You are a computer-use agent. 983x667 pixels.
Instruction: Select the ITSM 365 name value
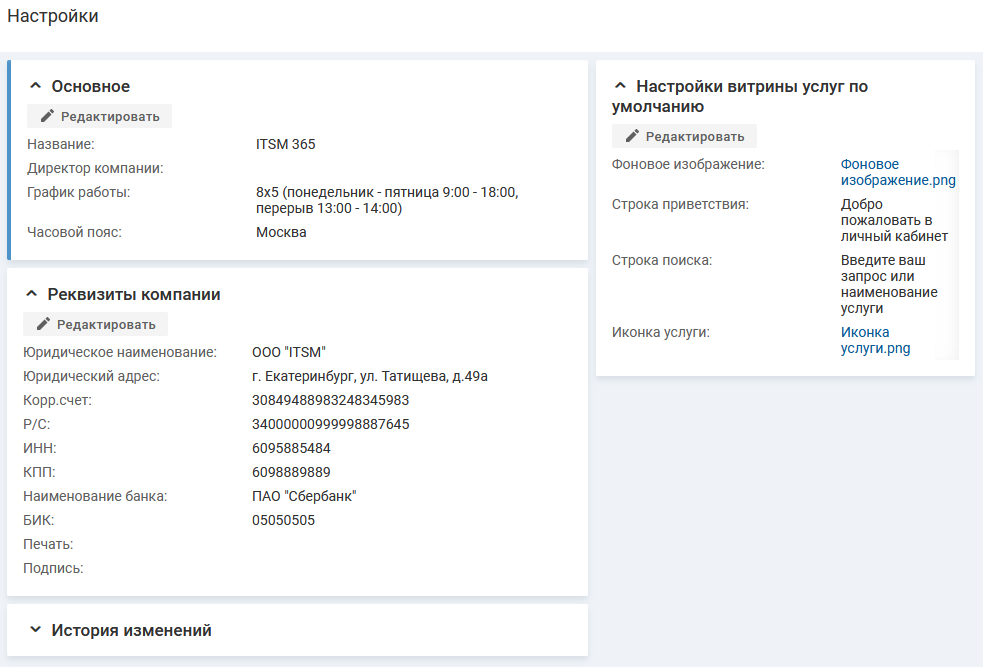coord(285,144)
